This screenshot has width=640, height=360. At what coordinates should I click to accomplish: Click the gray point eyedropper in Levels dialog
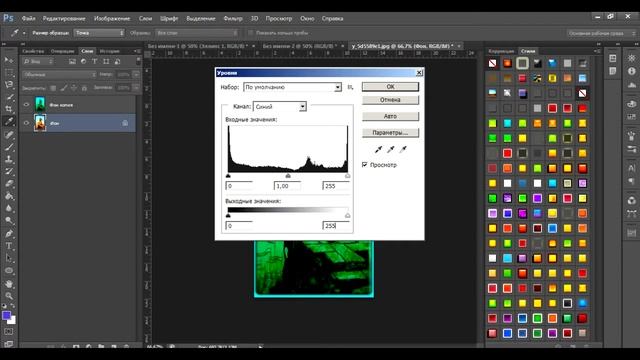coord(391,149)
